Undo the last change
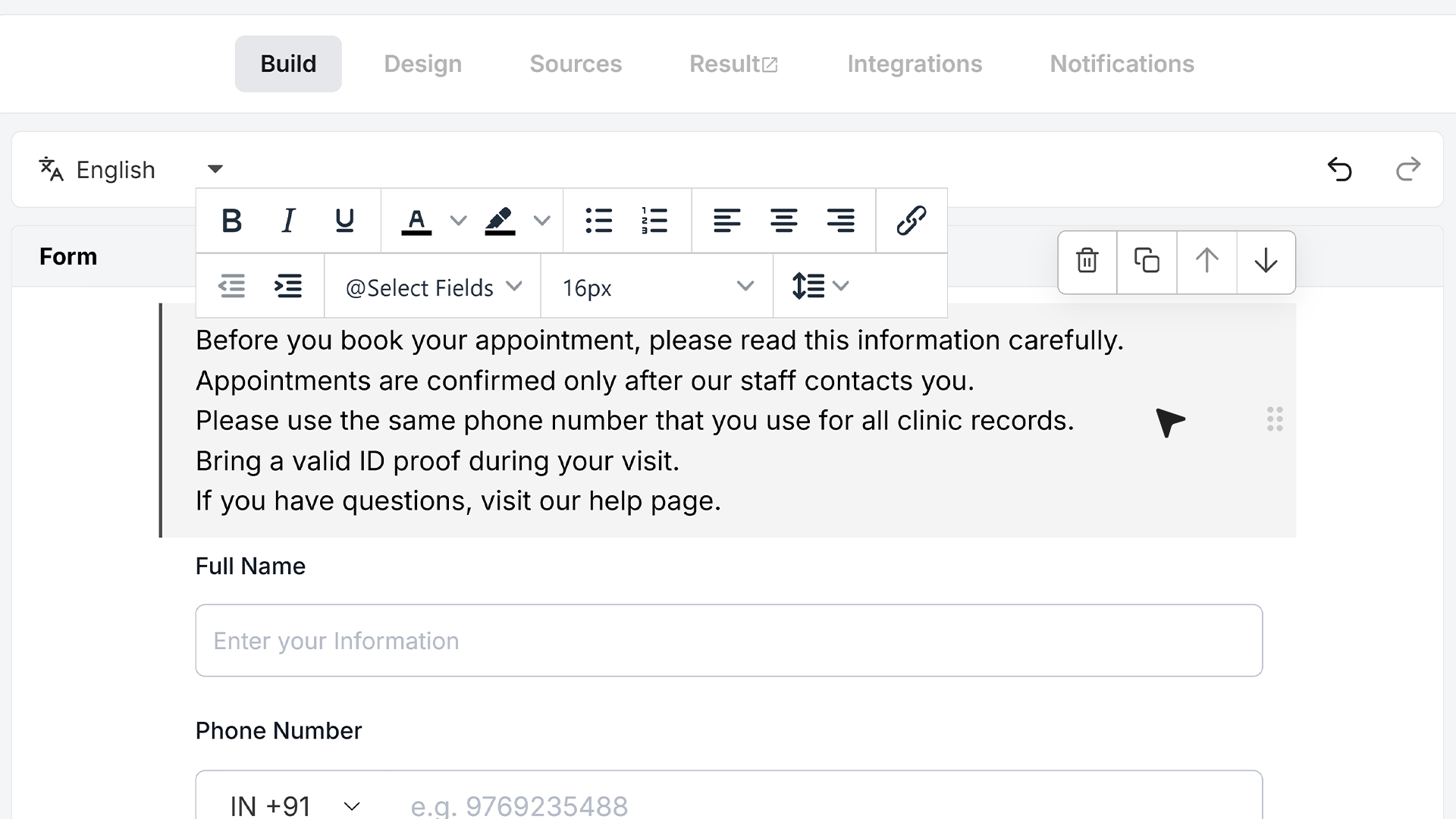 click(x=1339, y=169)
